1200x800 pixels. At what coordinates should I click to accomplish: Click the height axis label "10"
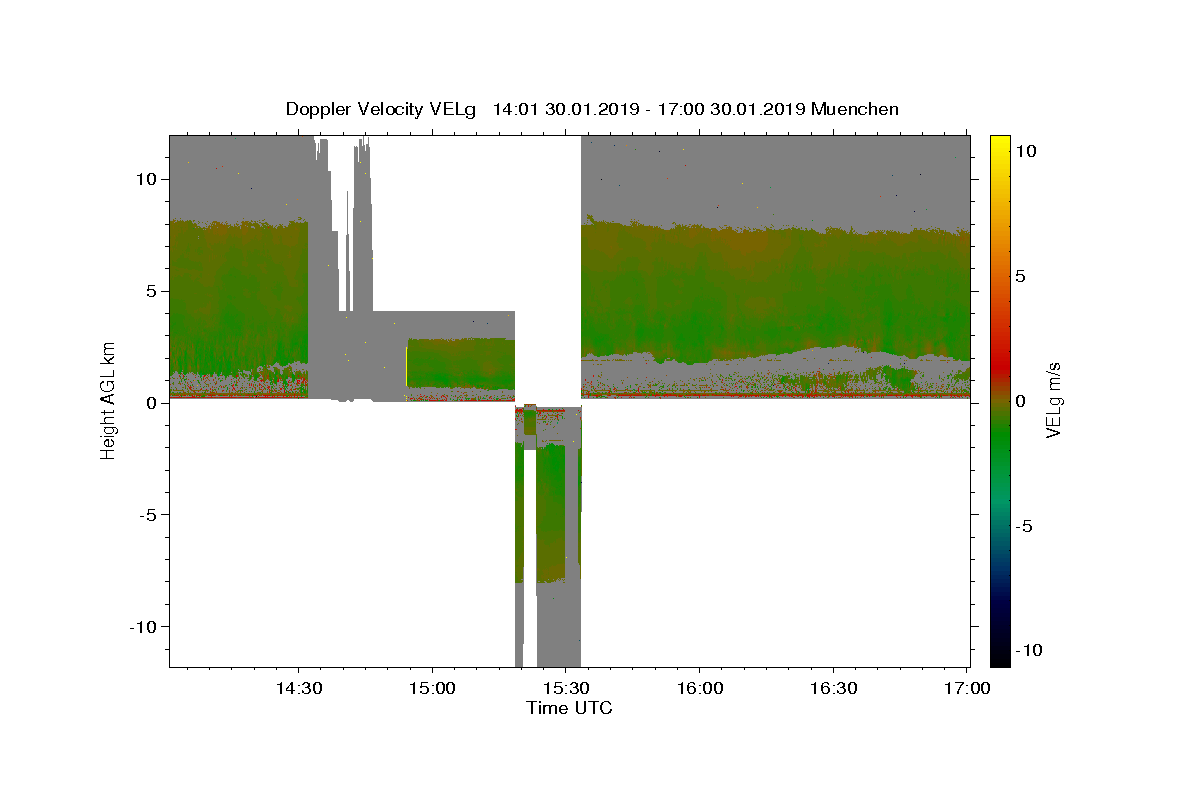pos(147,179)
